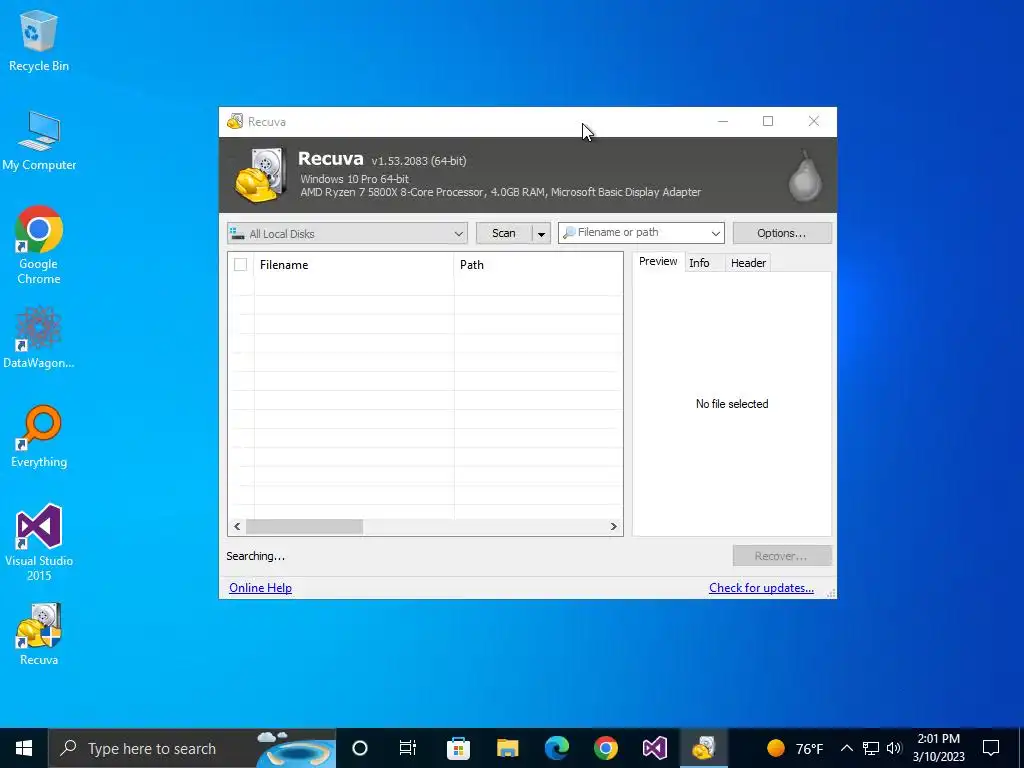This screenshot has width=1024, height=768.
Task: Open the clock showing 2:01 PM
Action: click(x=938, y=748)
